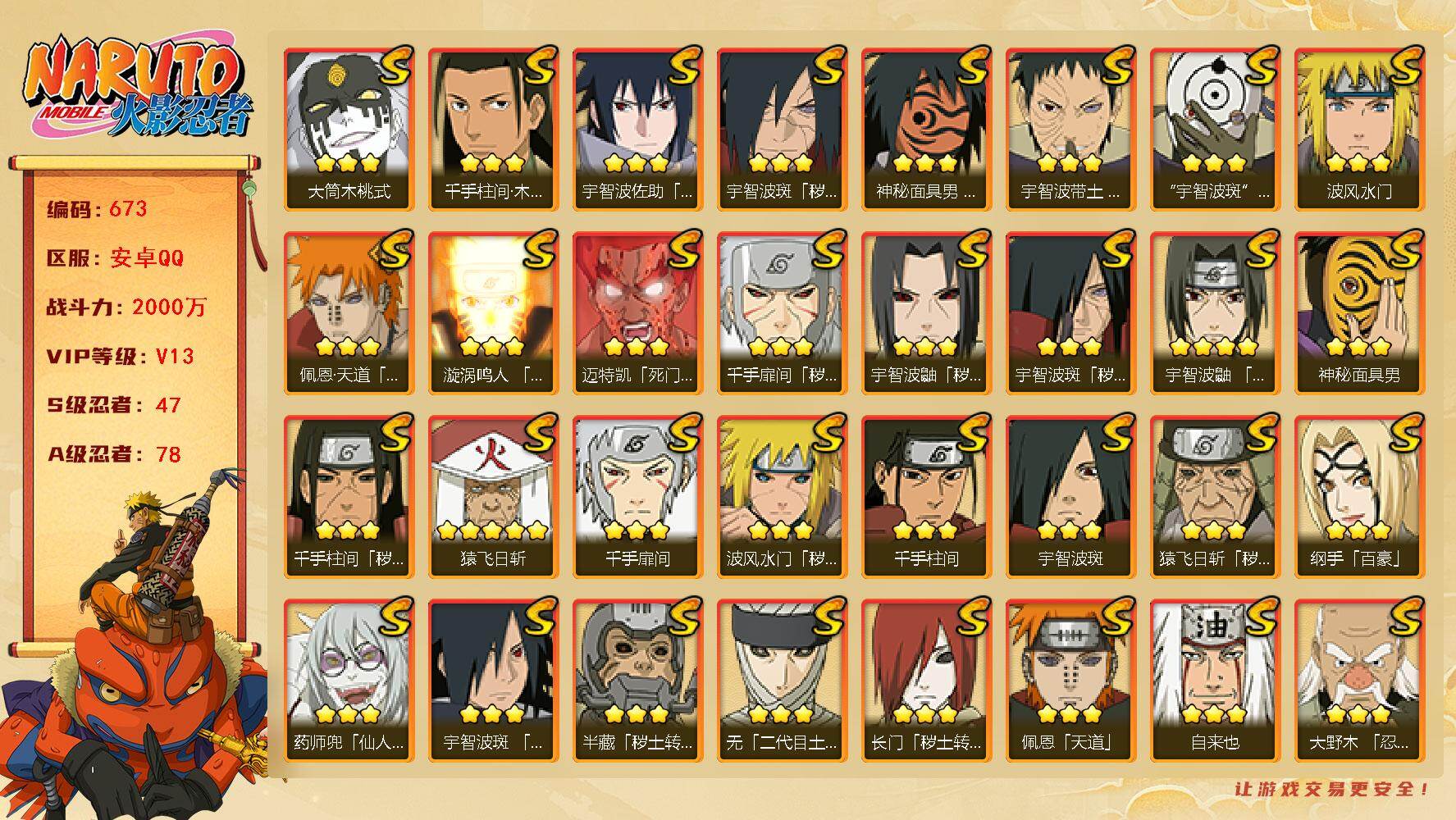Open the 佩恩「天道」 card in bottom row
The image size is (1456, 820).
point(1070,681)
